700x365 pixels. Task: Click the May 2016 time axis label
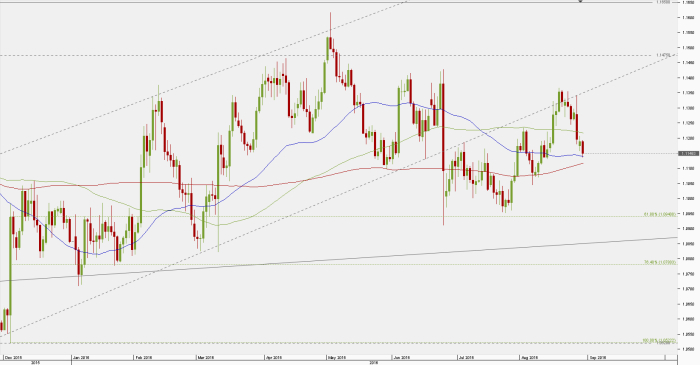pyautogui.click(x=337, y=357)
